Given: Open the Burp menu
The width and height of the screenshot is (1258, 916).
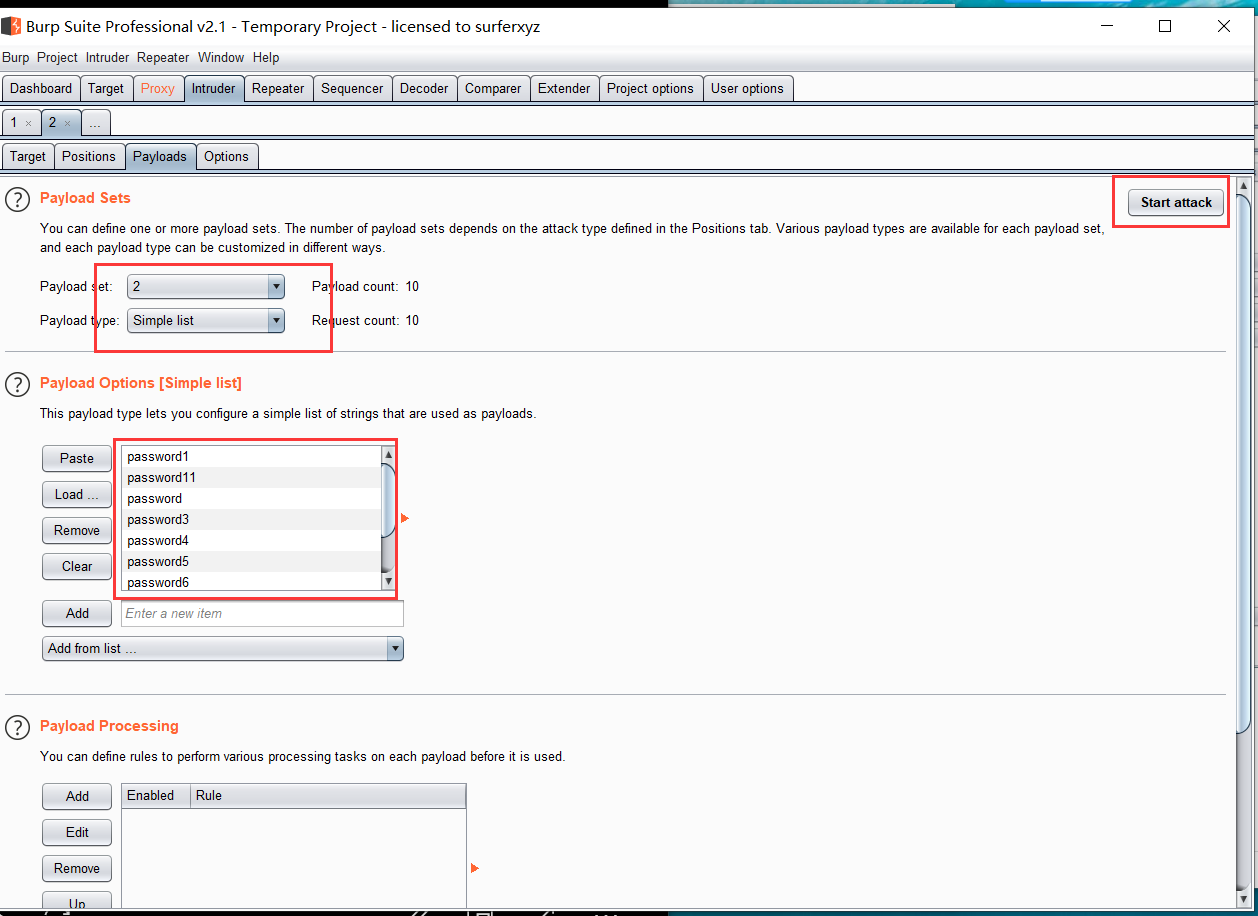Looking at the screenshot, I should [16, 58].
